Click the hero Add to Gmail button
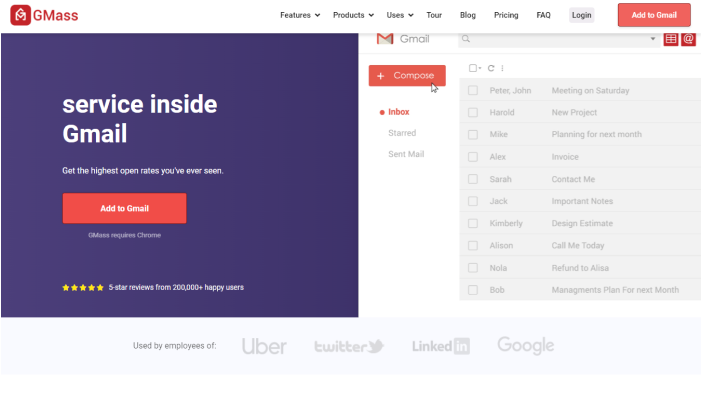Screen dimensions: 701x400 124,208
